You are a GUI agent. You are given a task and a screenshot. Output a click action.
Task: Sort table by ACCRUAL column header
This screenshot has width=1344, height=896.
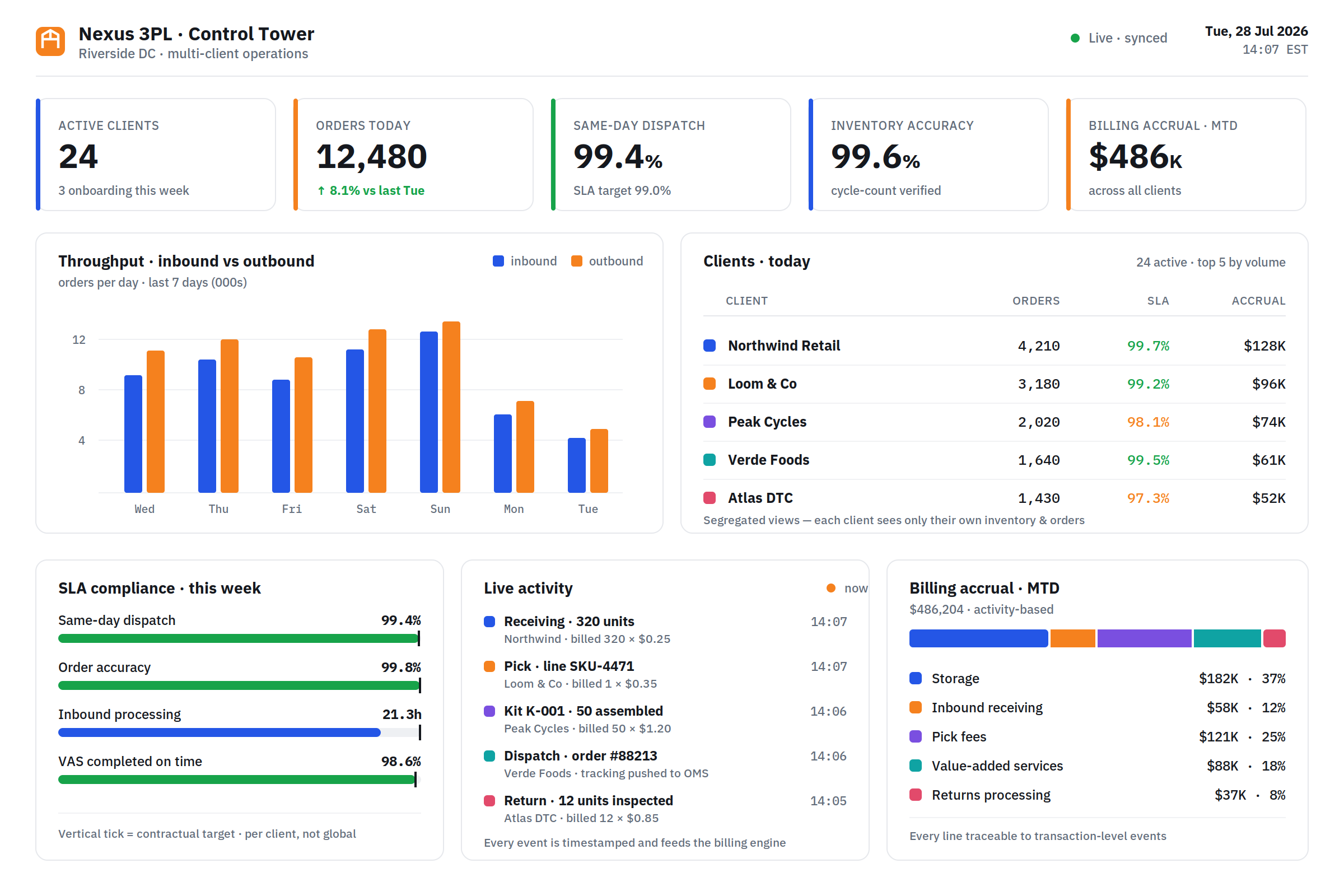tap(1258, 301)
